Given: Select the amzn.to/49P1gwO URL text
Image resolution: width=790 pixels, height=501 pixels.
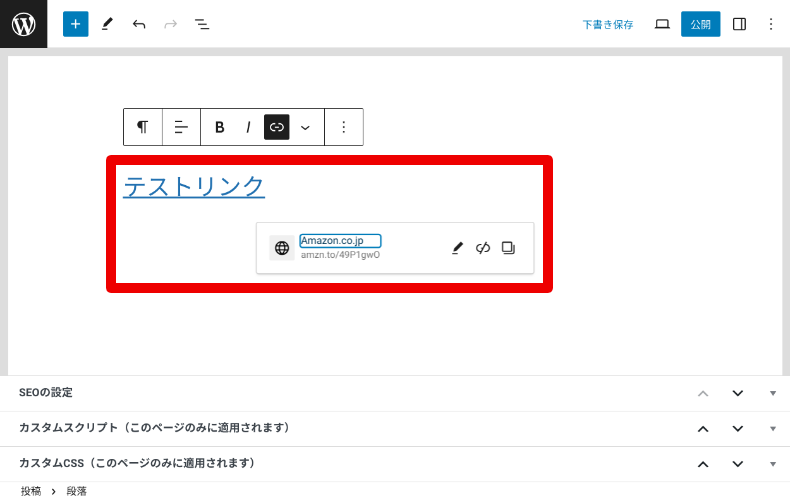Looking at the screenshot, I should pos(341,255).
